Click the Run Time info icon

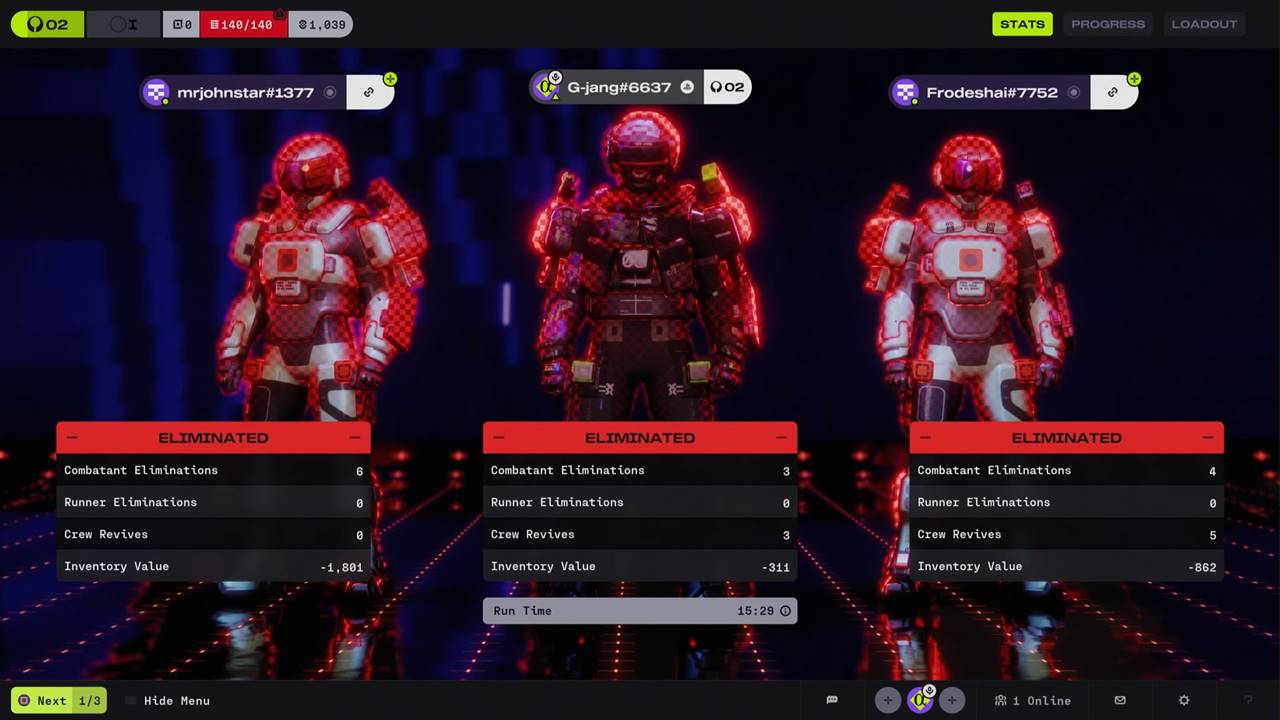(785, 611)
